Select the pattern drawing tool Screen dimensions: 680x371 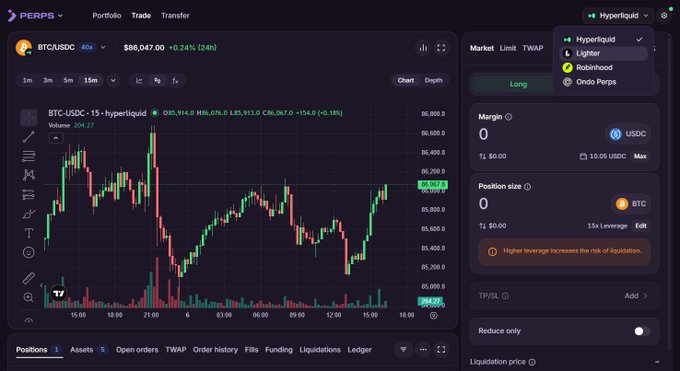pyautogui.click(x=29, y=175)
